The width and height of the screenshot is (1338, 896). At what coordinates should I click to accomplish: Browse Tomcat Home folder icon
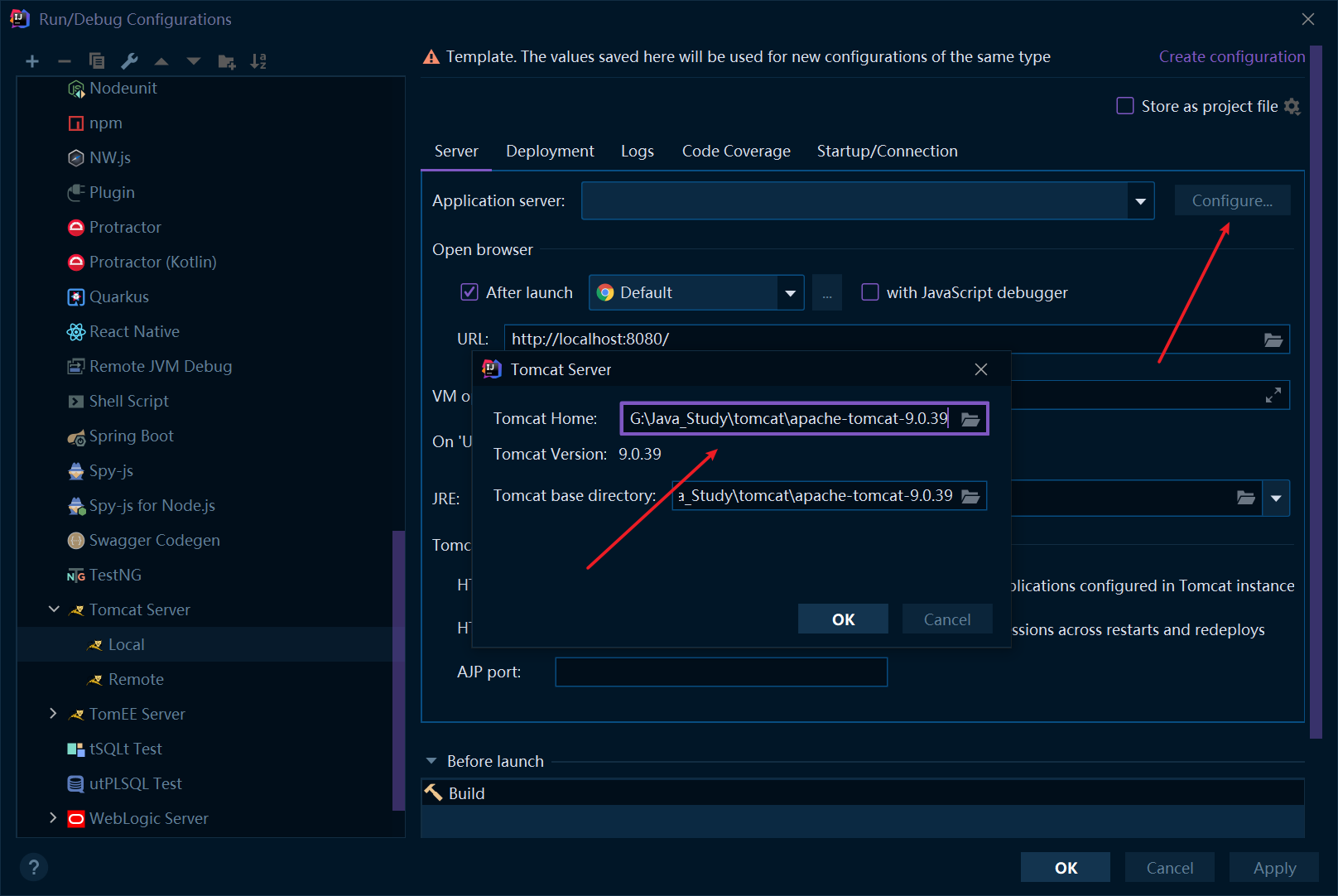click(970, 419)
